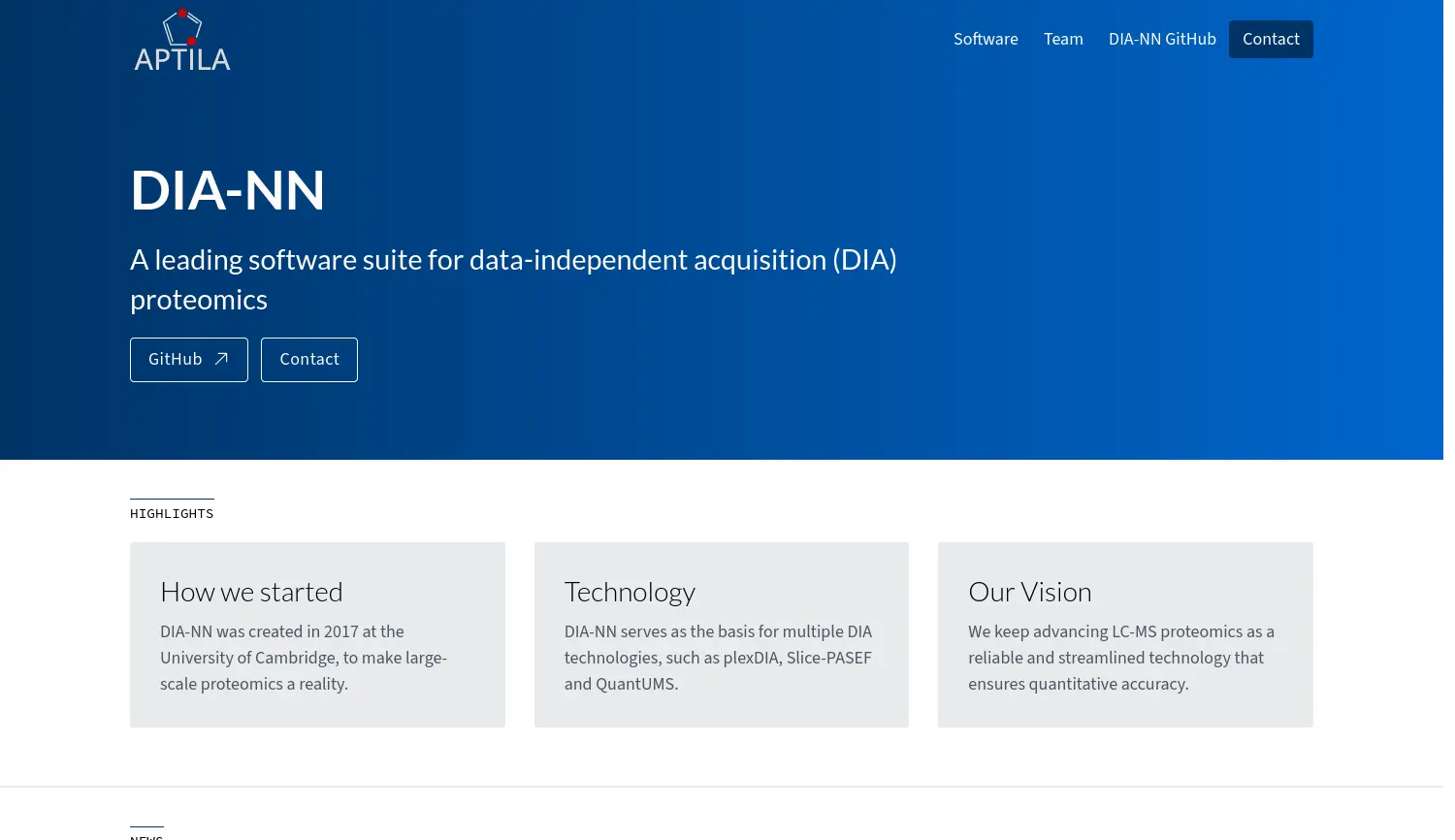Open the "How we started" highlight card
The image size is (1455, 840).
pyautogui.click(x=317, y=634)
